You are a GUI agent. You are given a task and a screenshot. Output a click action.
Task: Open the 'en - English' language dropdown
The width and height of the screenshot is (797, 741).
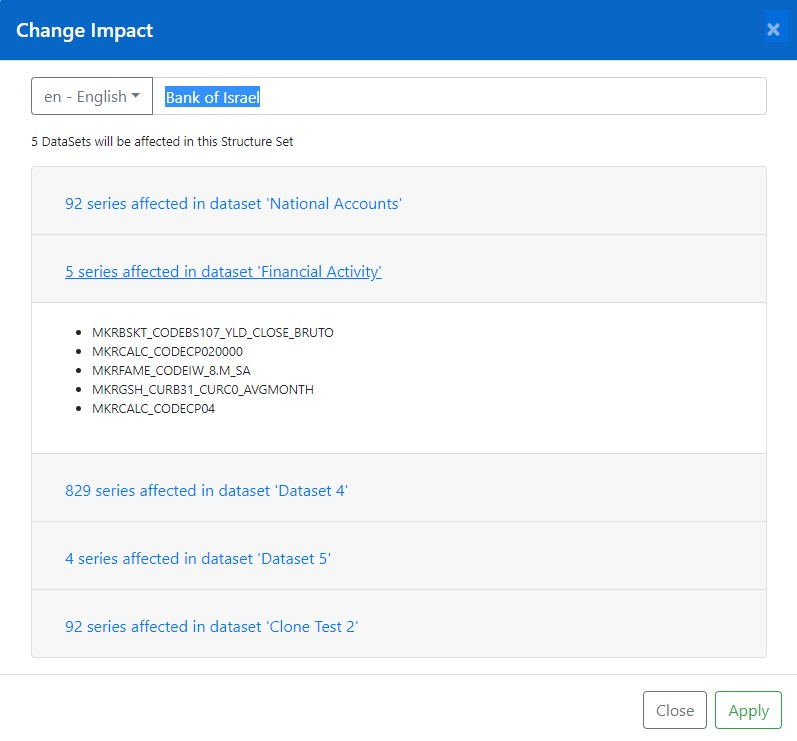[x=92, y=97]
